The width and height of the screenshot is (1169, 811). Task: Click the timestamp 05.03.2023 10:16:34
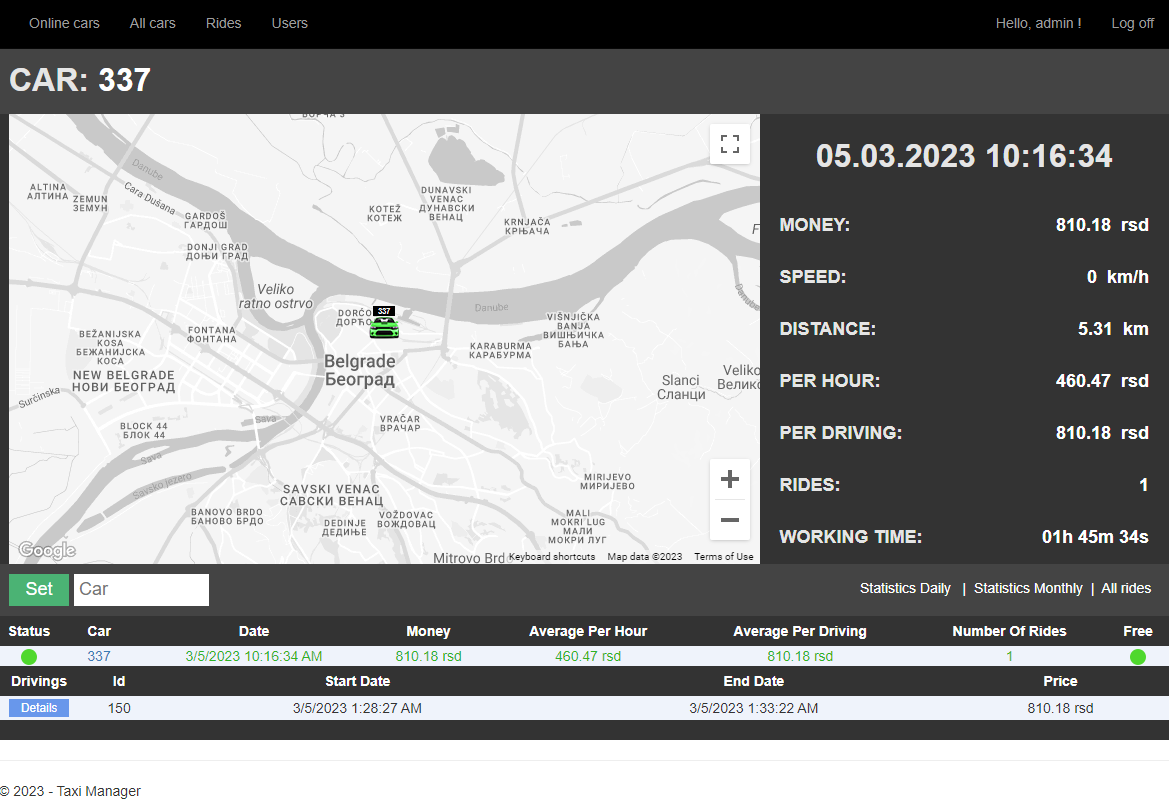coord(964,156)
